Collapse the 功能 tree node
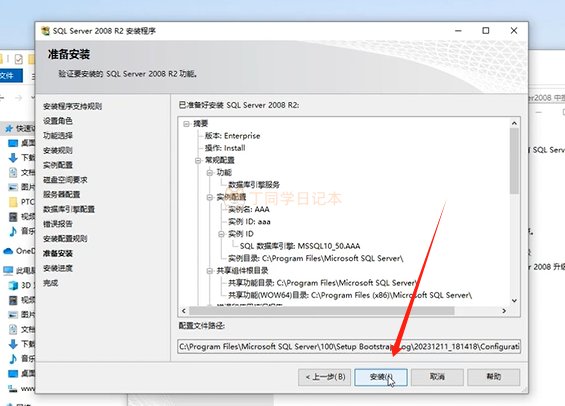Image resolution: width=565 pixels, height=406 pixels. tap(210, 173)
